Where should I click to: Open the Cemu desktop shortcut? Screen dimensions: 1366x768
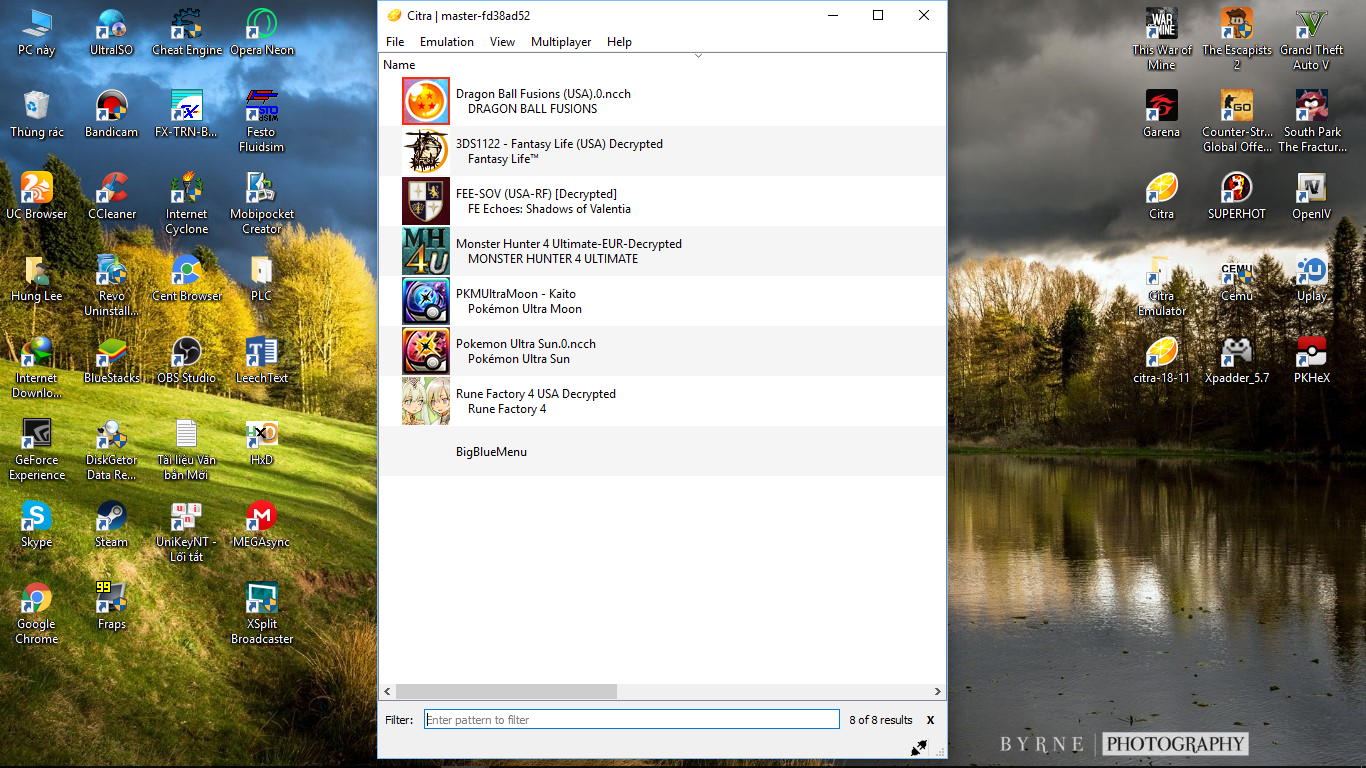click(x=1237, y=278)
